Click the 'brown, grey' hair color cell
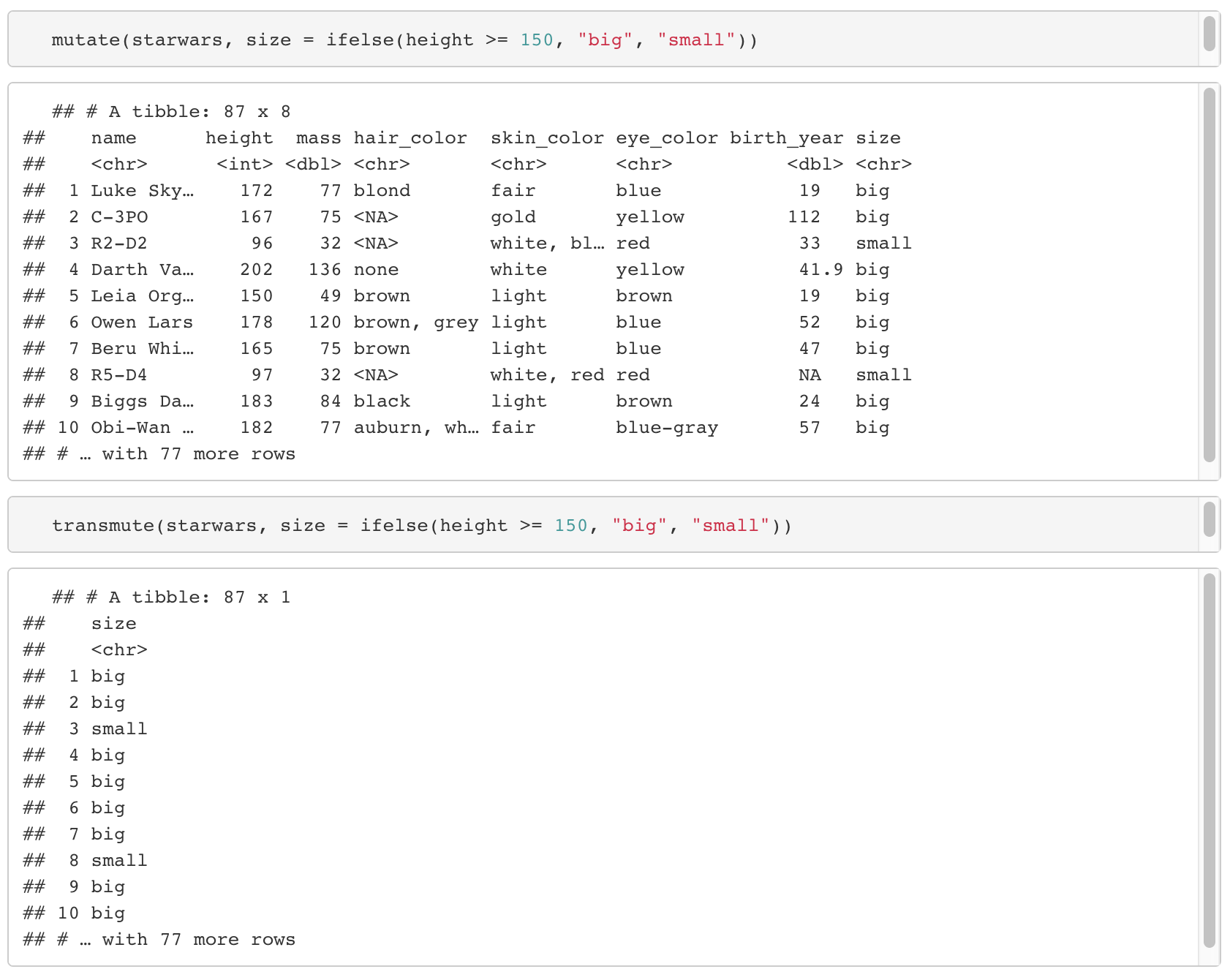Image resolution: width=1230 pixels, height=980 pixels. click(416, 322)
